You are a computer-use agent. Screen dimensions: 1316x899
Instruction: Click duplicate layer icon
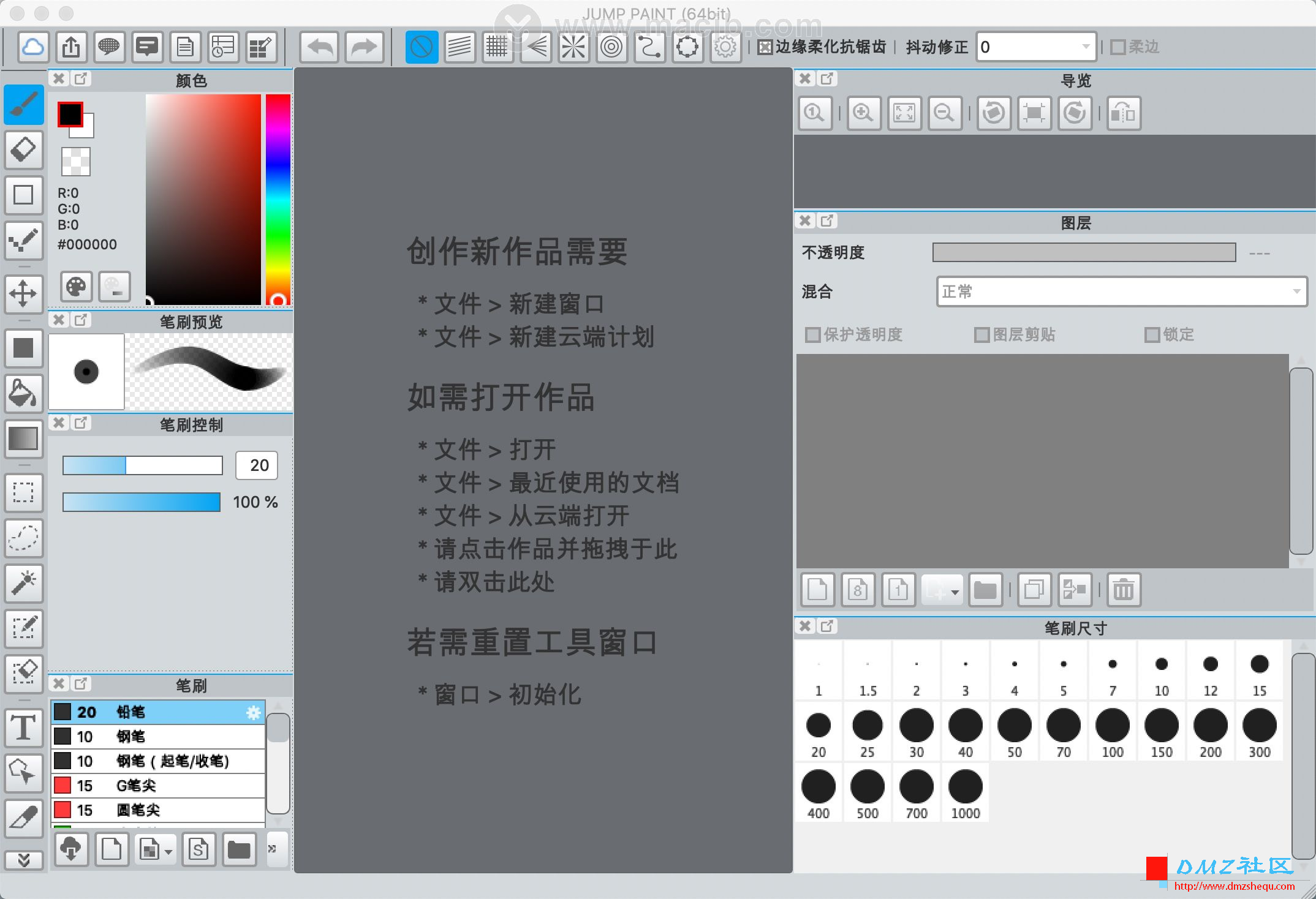click(1034, 590)
